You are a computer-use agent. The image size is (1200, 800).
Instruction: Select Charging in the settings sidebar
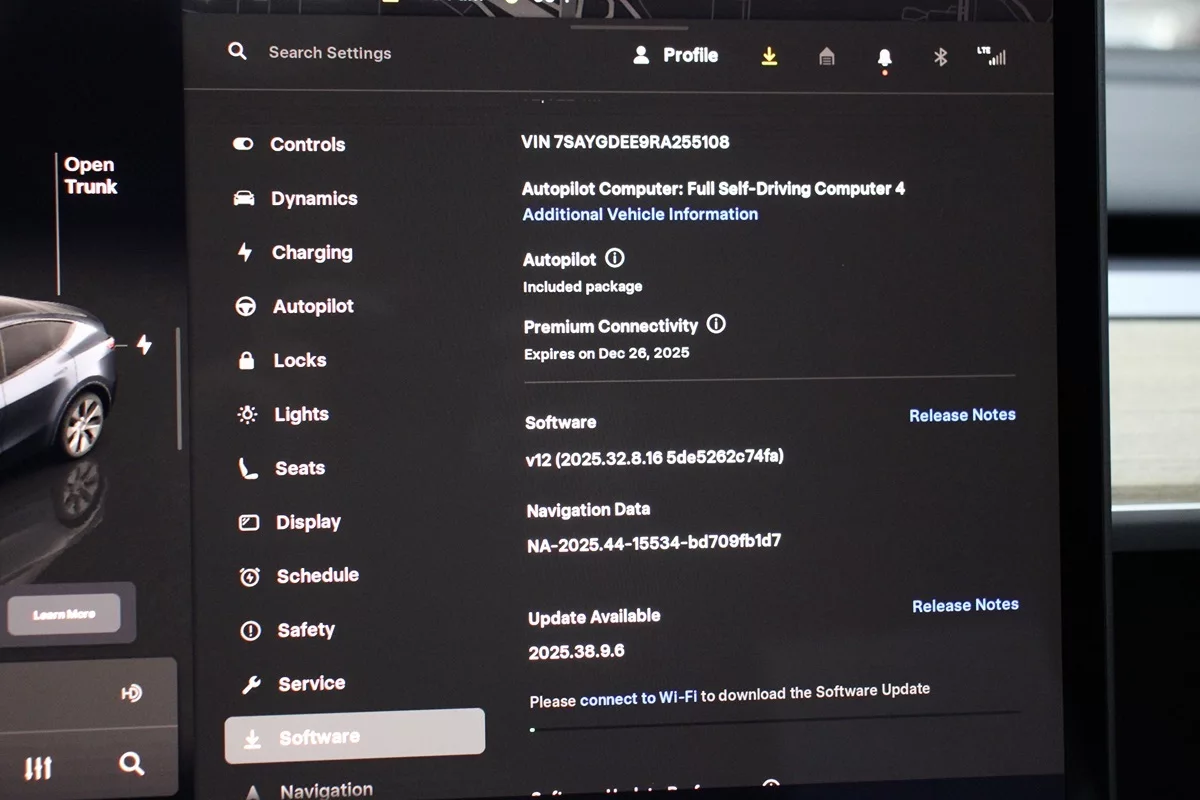tap(311, 253)
